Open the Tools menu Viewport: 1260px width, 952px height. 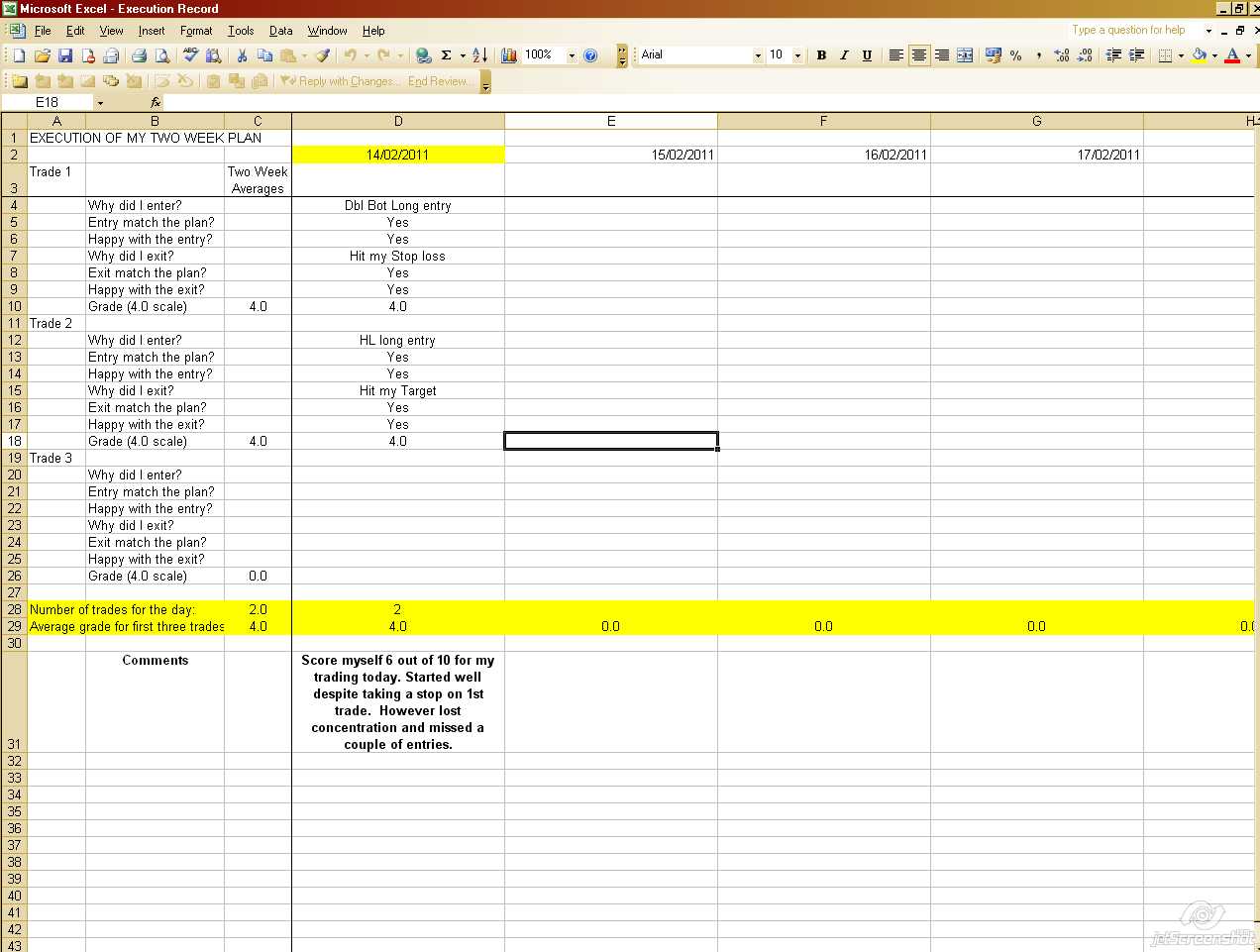tap(241, 31)
